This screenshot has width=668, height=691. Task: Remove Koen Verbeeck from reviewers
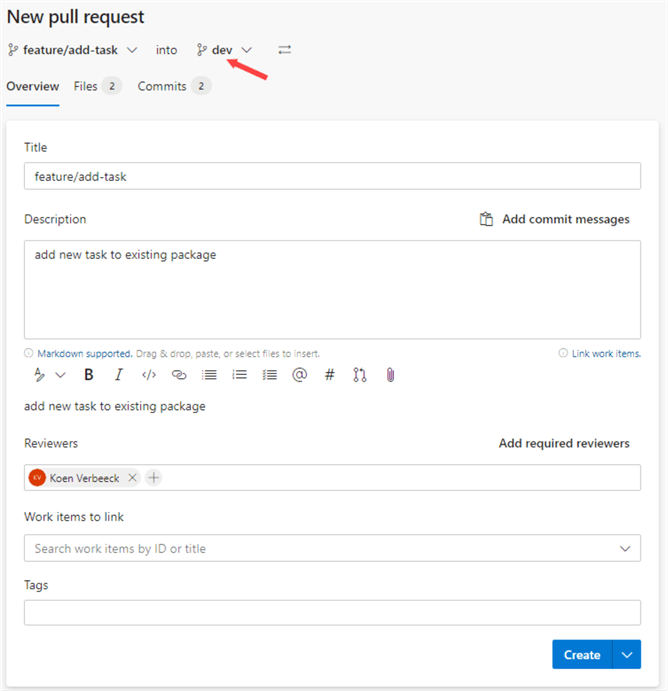point(133,478)
